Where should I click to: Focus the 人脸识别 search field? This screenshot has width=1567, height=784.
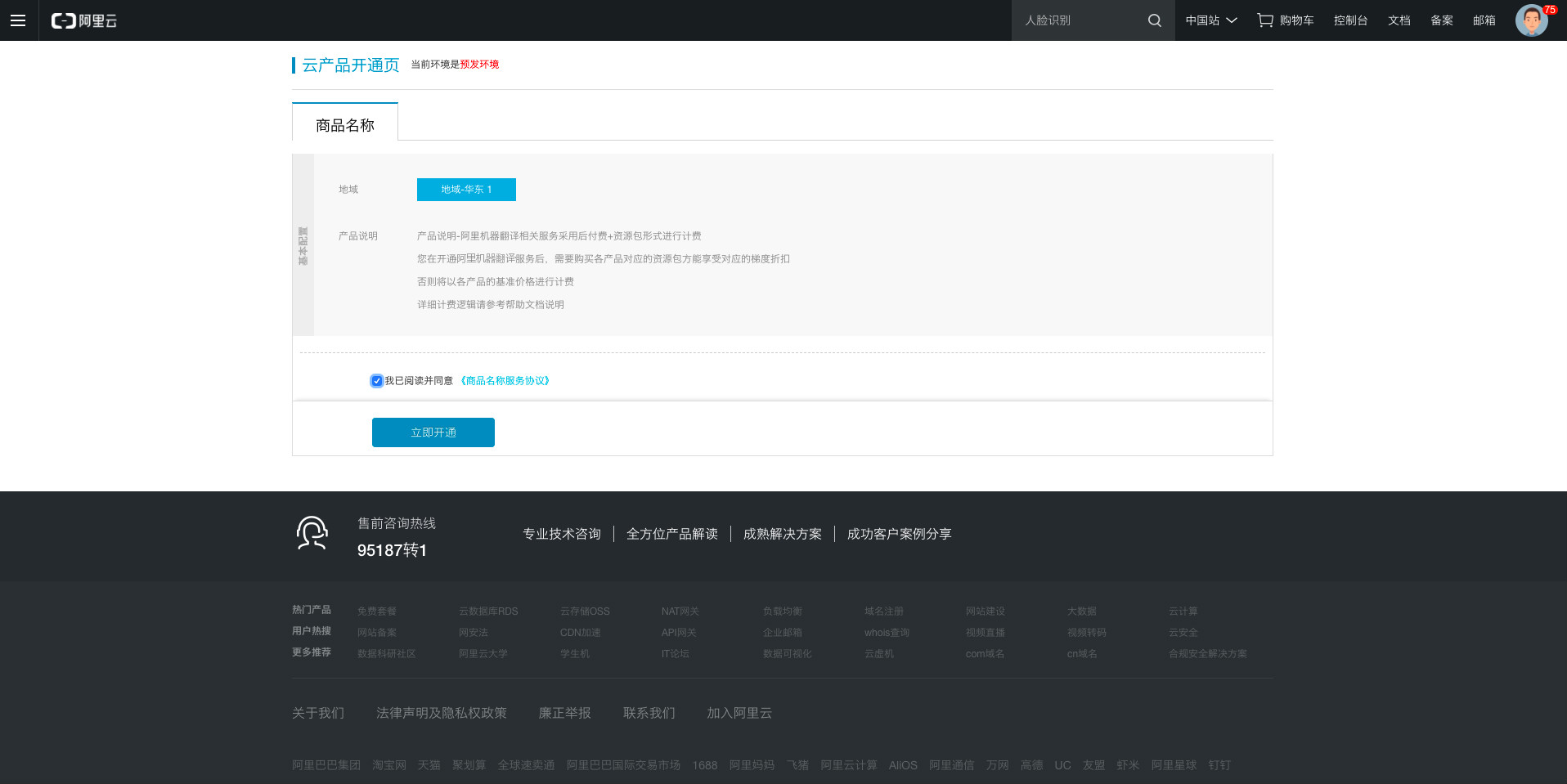(x=1080, y=20)
